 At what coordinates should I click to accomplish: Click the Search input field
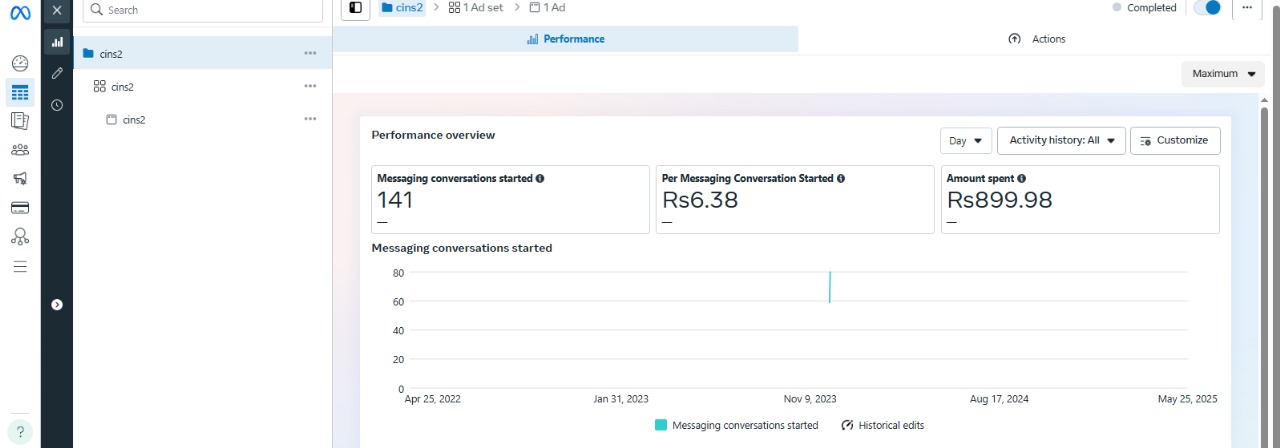[x=203, y=10]
